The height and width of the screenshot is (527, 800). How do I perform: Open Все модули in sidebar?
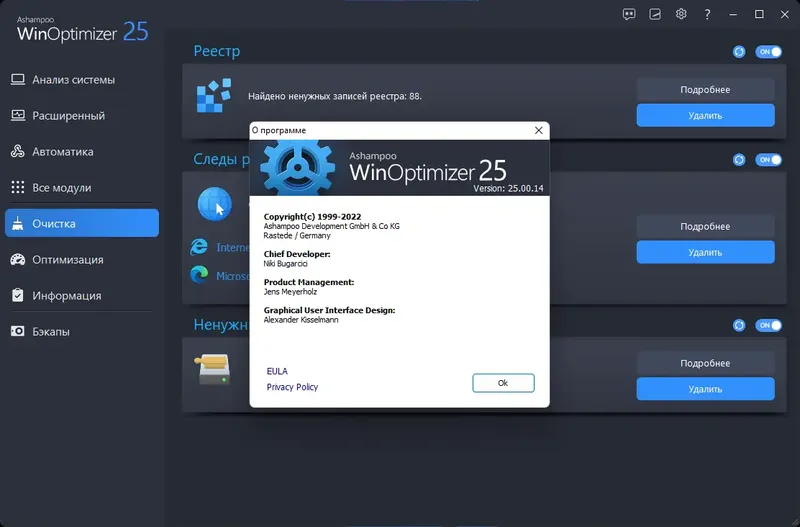(x=82, y=187)
